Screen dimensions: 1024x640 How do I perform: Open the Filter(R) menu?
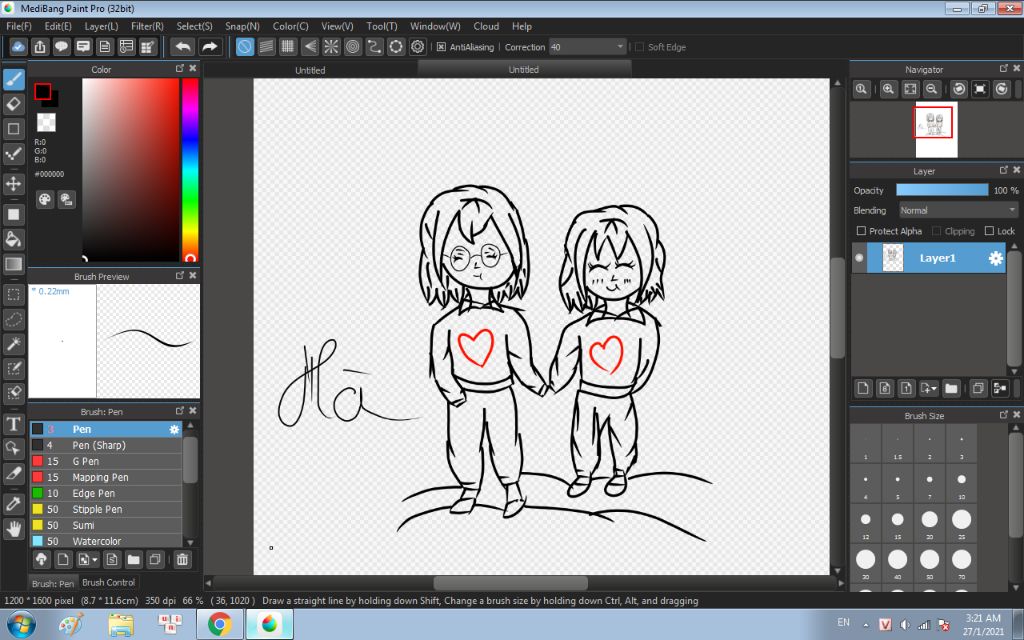(x=147, y=26)
